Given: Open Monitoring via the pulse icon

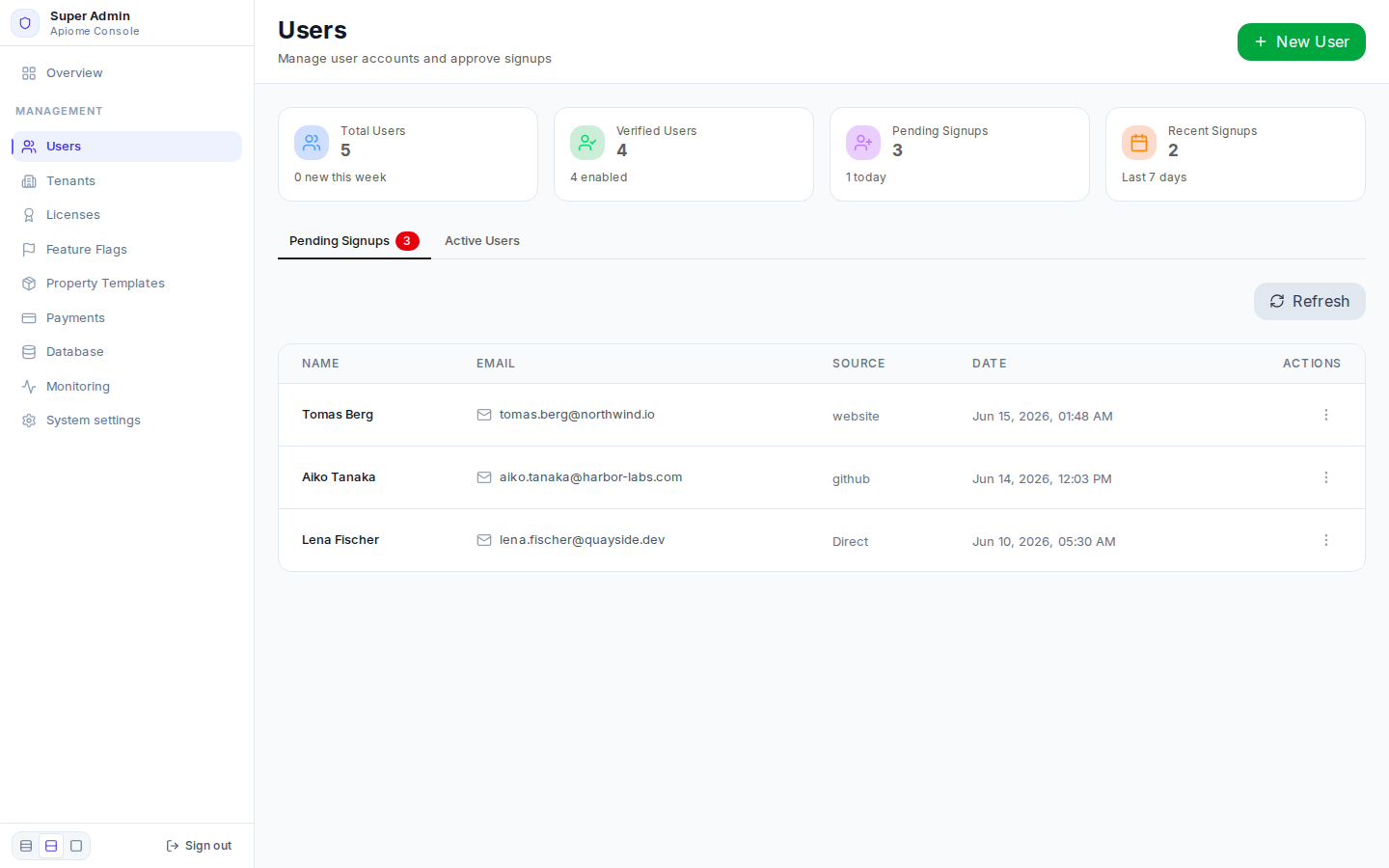Looking at the screenshot, I should (x=29, y=387).
